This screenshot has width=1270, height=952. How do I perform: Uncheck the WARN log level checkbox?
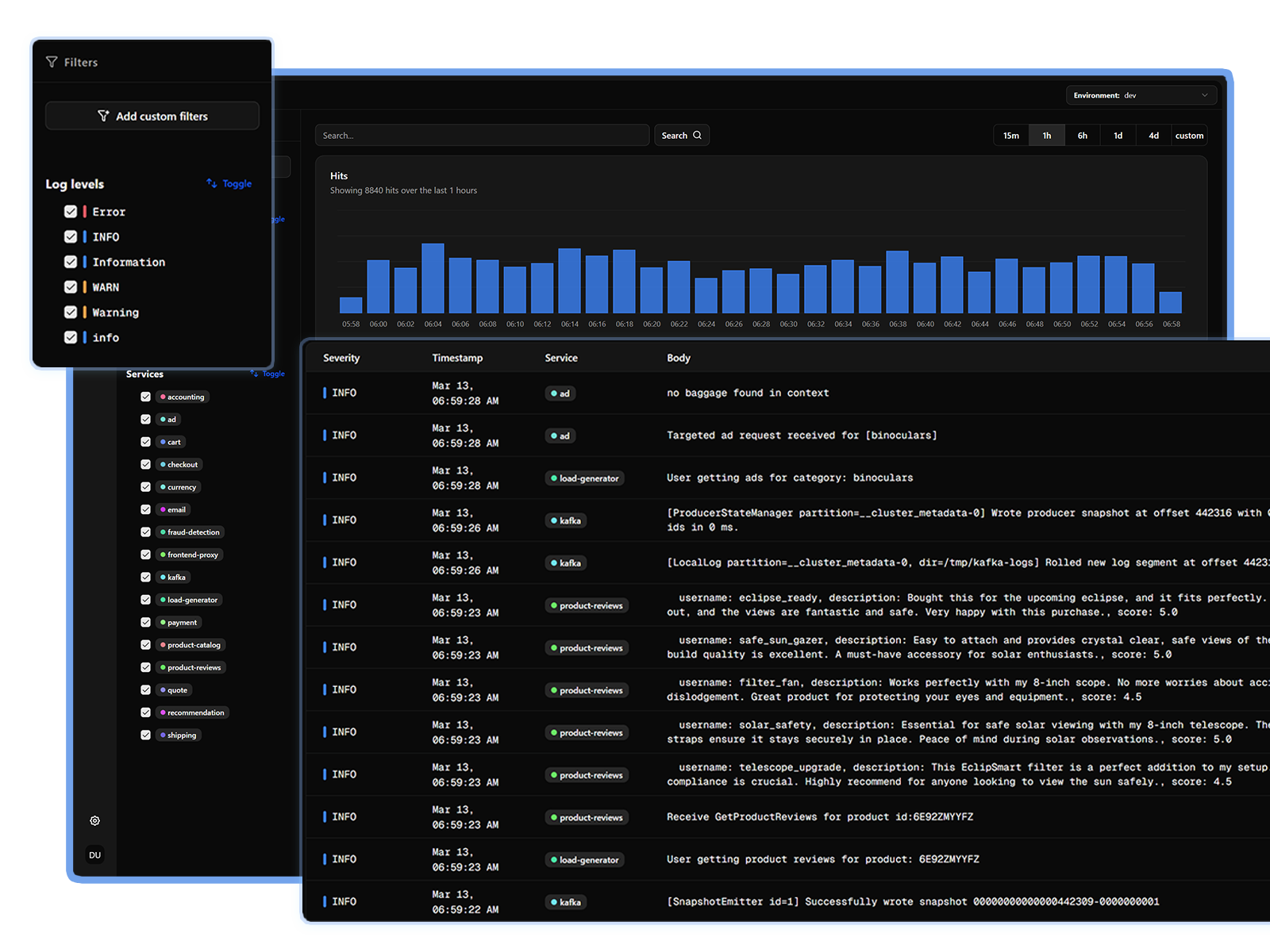point(71,287)
